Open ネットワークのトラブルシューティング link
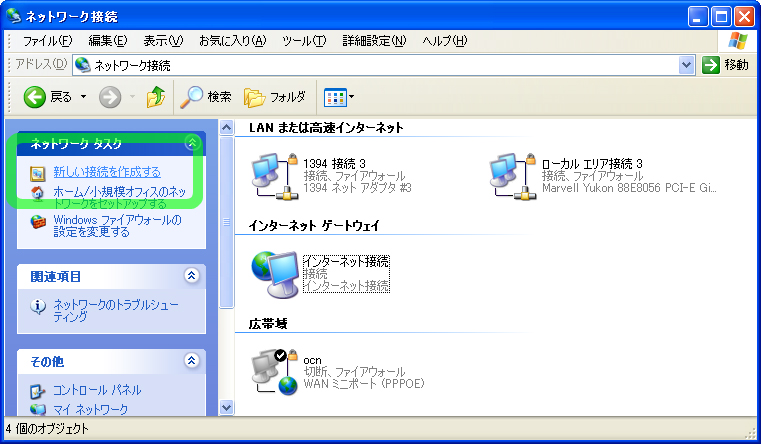 tap(116, 311)
